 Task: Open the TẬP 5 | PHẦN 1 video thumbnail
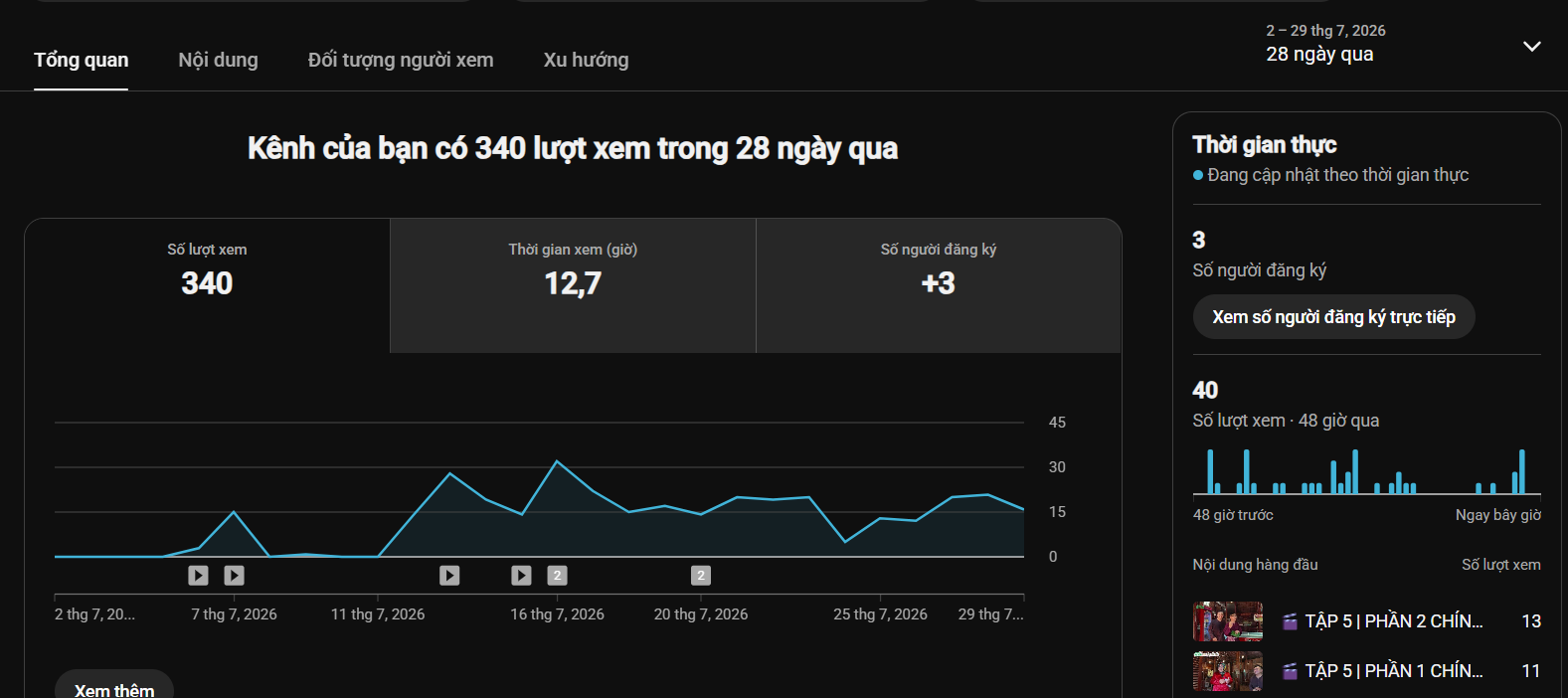[1228, 671]
